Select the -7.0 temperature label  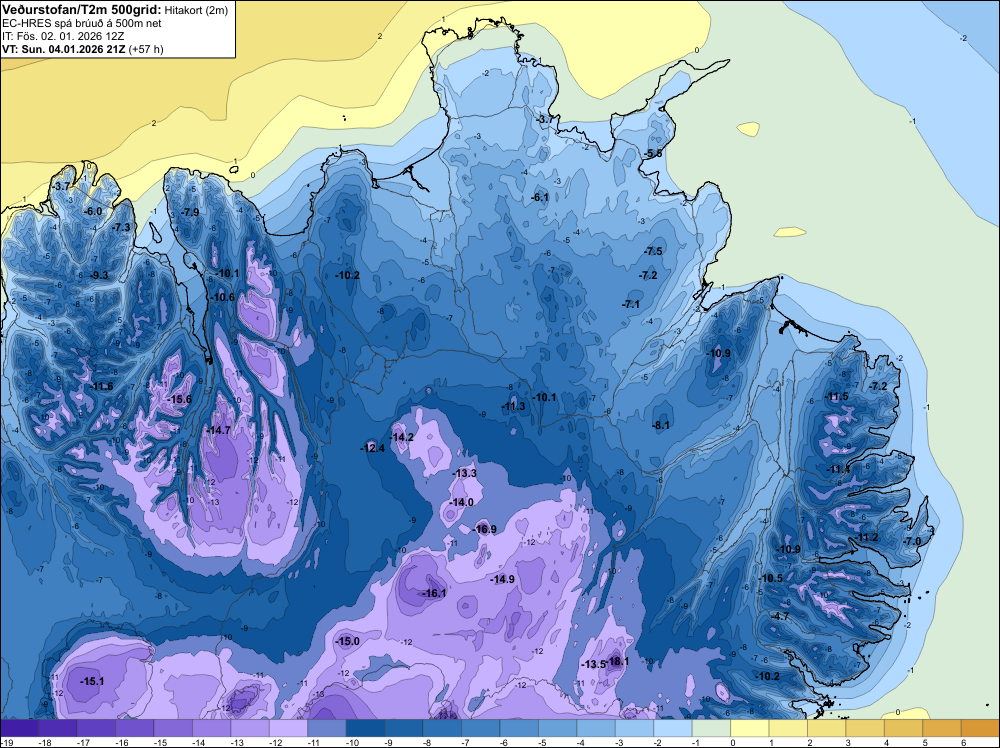912,541
